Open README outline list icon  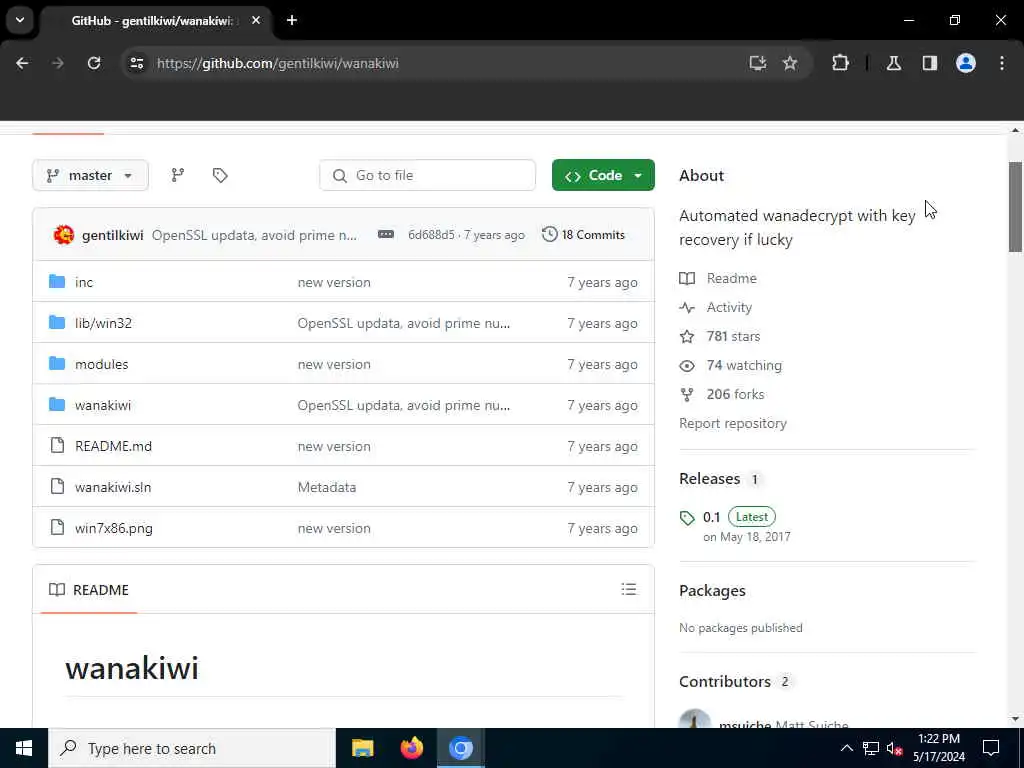(629, 589)
